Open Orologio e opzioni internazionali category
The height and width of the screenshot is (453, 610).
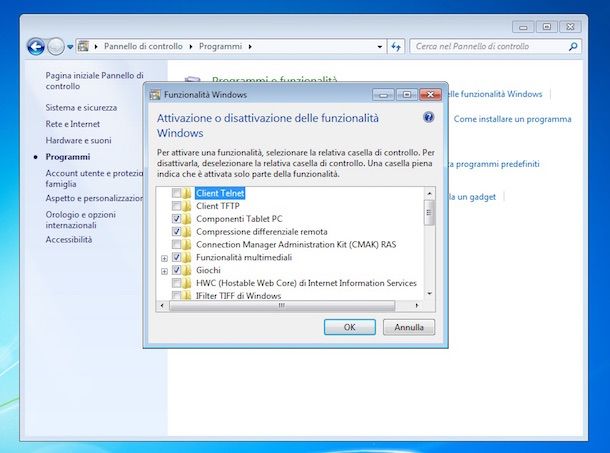pos(81,220)
